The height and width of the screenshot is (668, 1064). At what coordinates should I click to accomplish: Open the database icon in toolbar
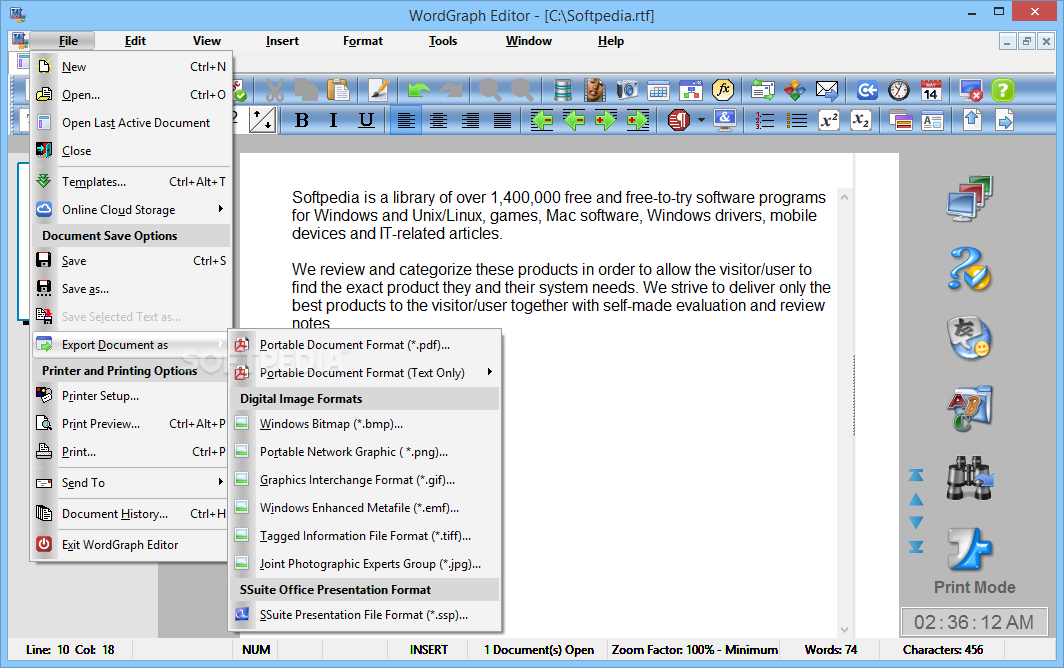[x=563, y=90]
